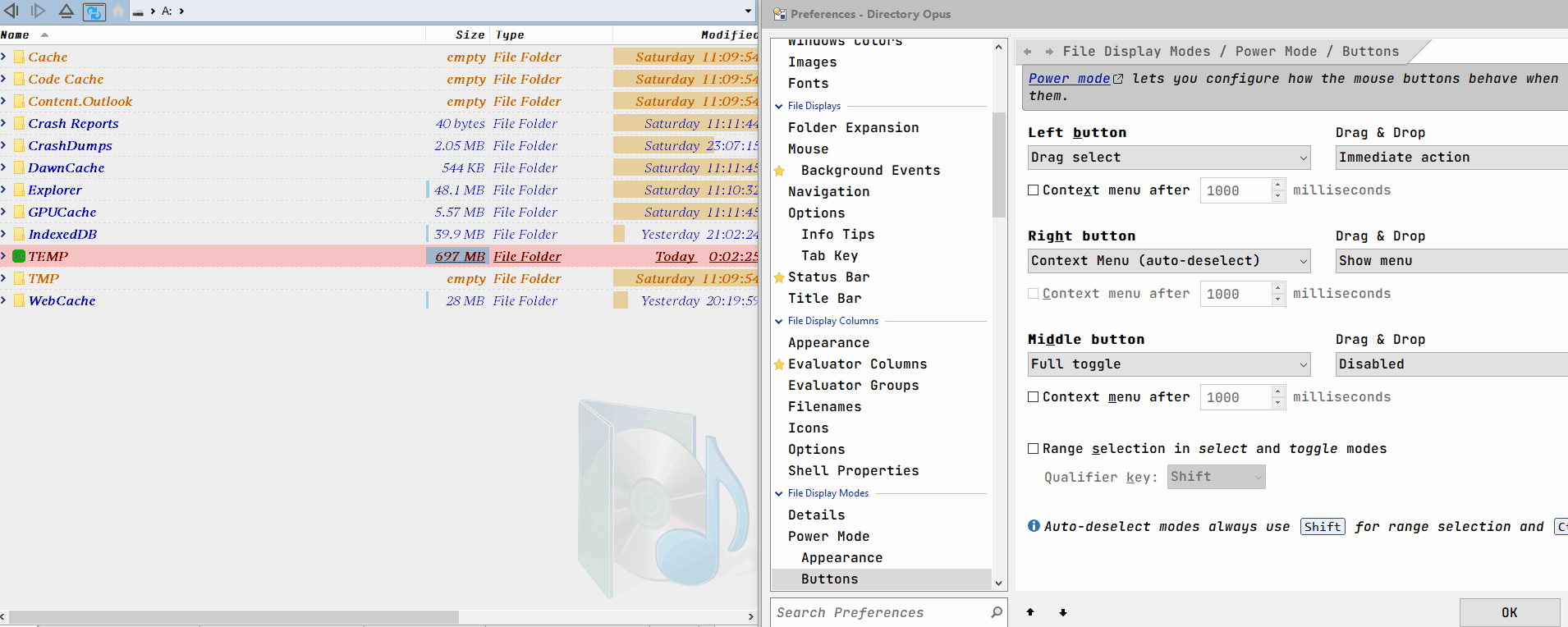Increase Left button context menu milliseconds spinner
Screen dimensions: 1568x627
(1278, 185)
